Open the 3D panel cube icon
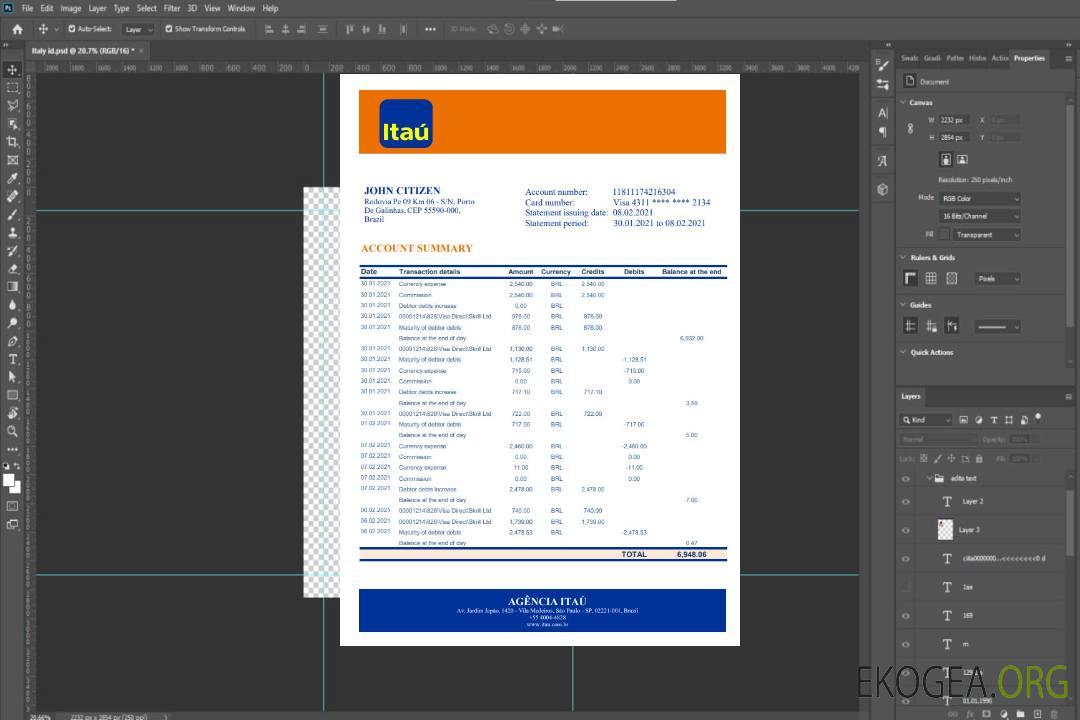The height and width of the screenshot is (720, 1080). click(x=883, y=189)
